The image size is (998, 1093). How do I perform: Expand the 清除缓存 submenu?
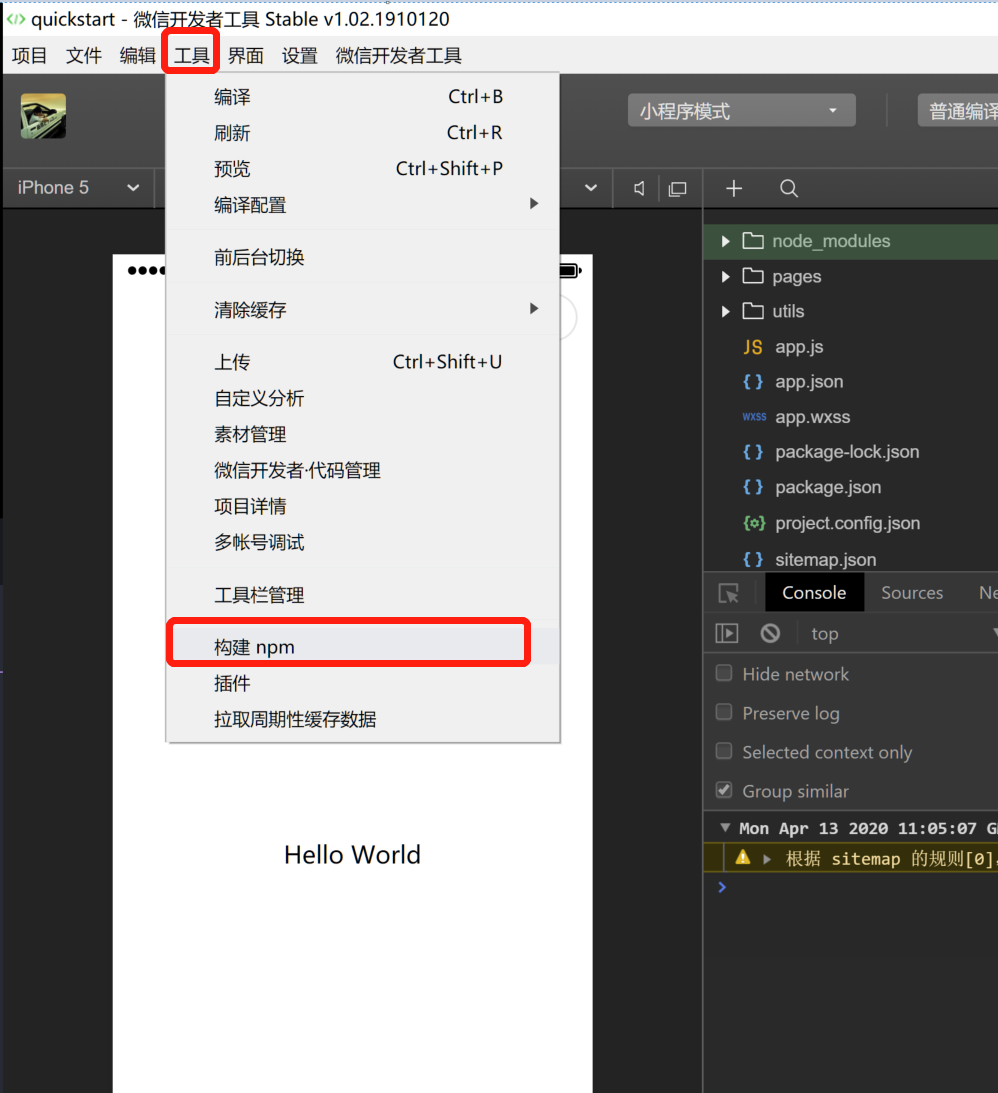click(362, 309)
